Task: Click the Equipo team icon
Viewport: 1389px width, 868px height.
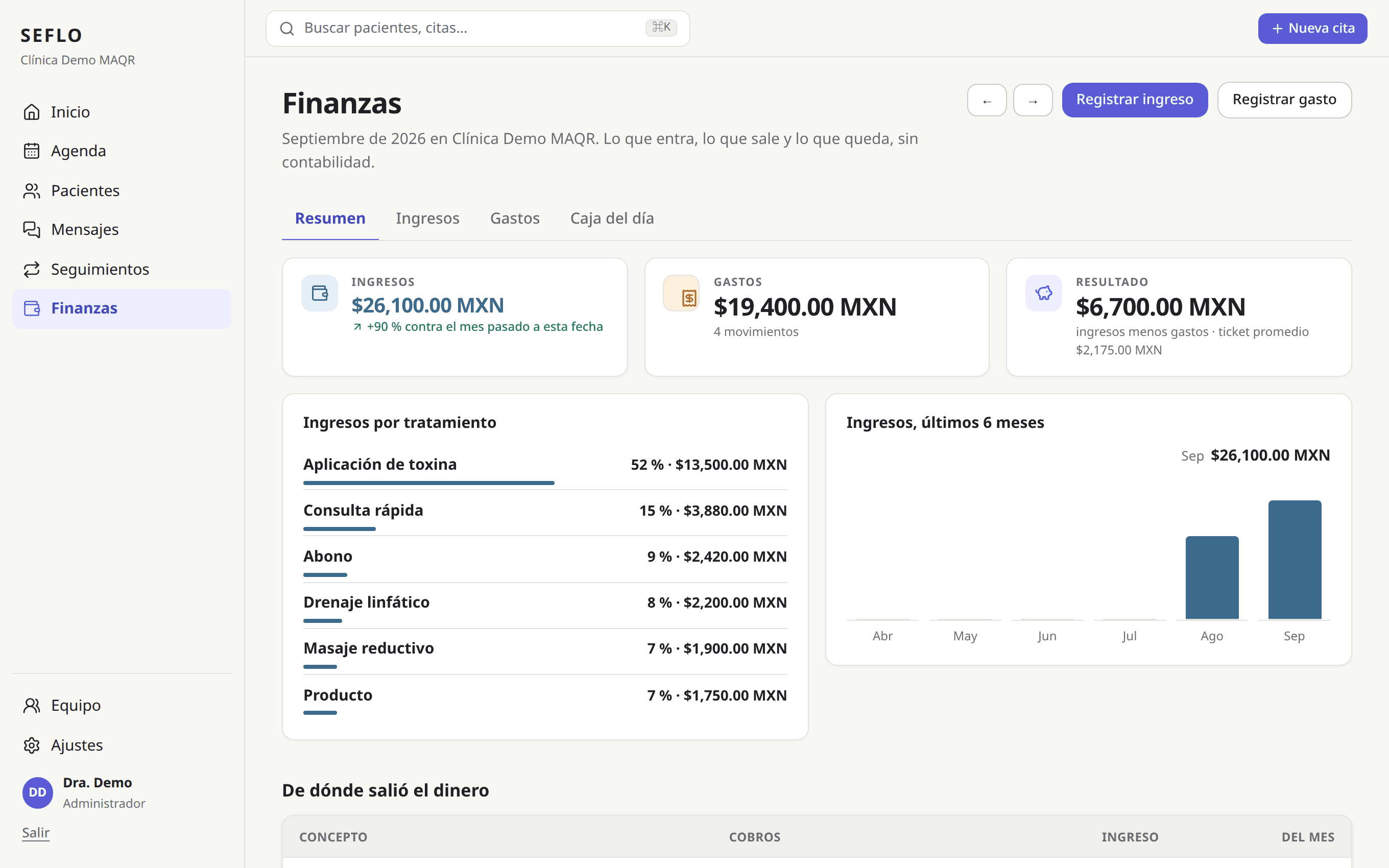Action: 32,706
